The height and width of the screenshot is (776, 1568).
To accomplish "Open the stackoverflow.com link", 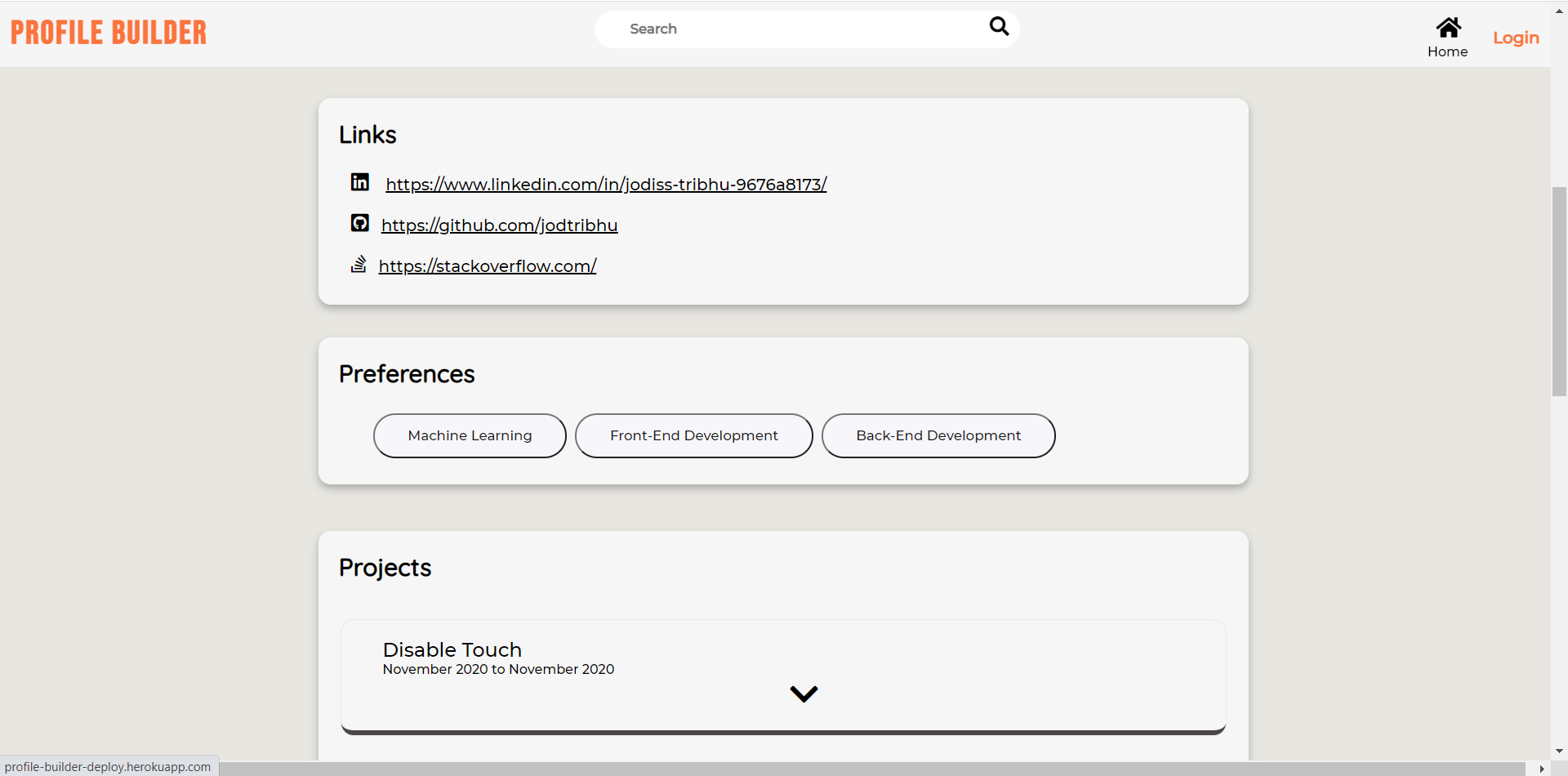I will [x=487, y=265].
